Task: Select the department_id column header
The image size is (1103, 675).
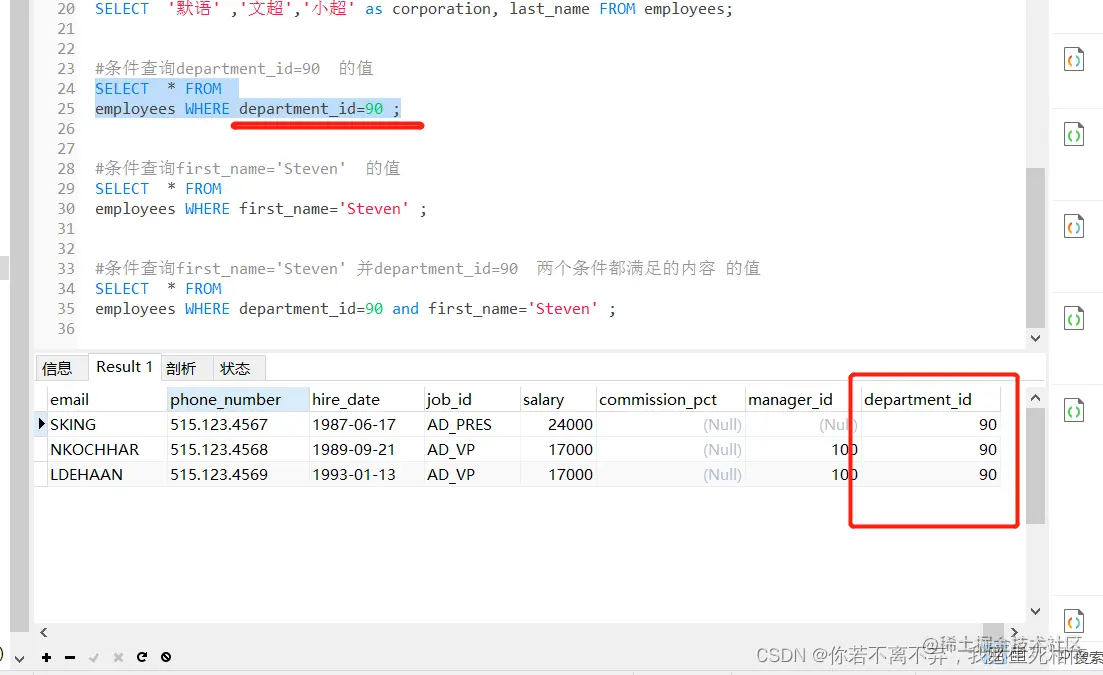Action: click(930, 399)
